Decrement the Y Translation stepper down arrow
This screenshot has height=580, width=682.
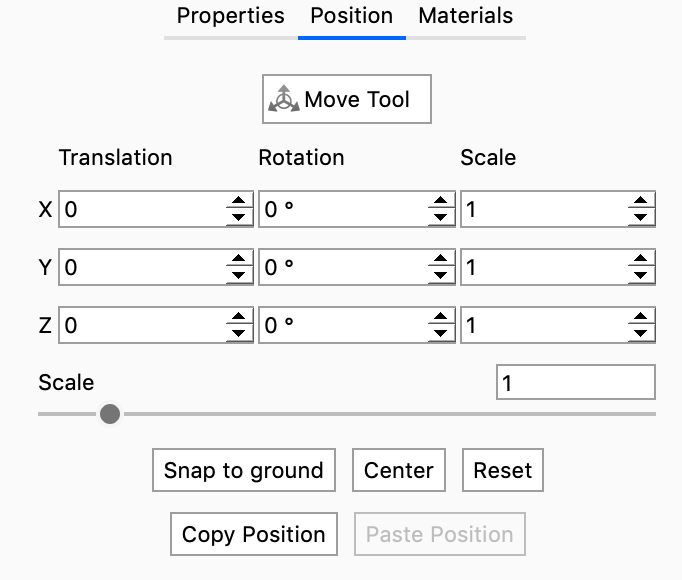[238, 275]
